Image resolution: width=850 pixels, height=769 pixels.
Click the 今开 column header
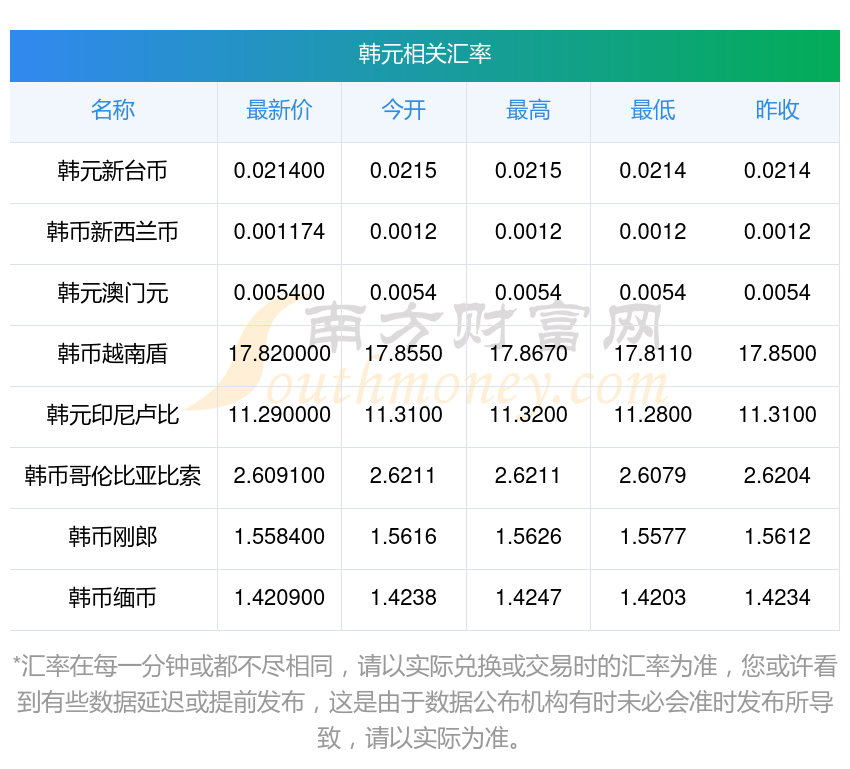pyautogui.click(x=403, y=111)
